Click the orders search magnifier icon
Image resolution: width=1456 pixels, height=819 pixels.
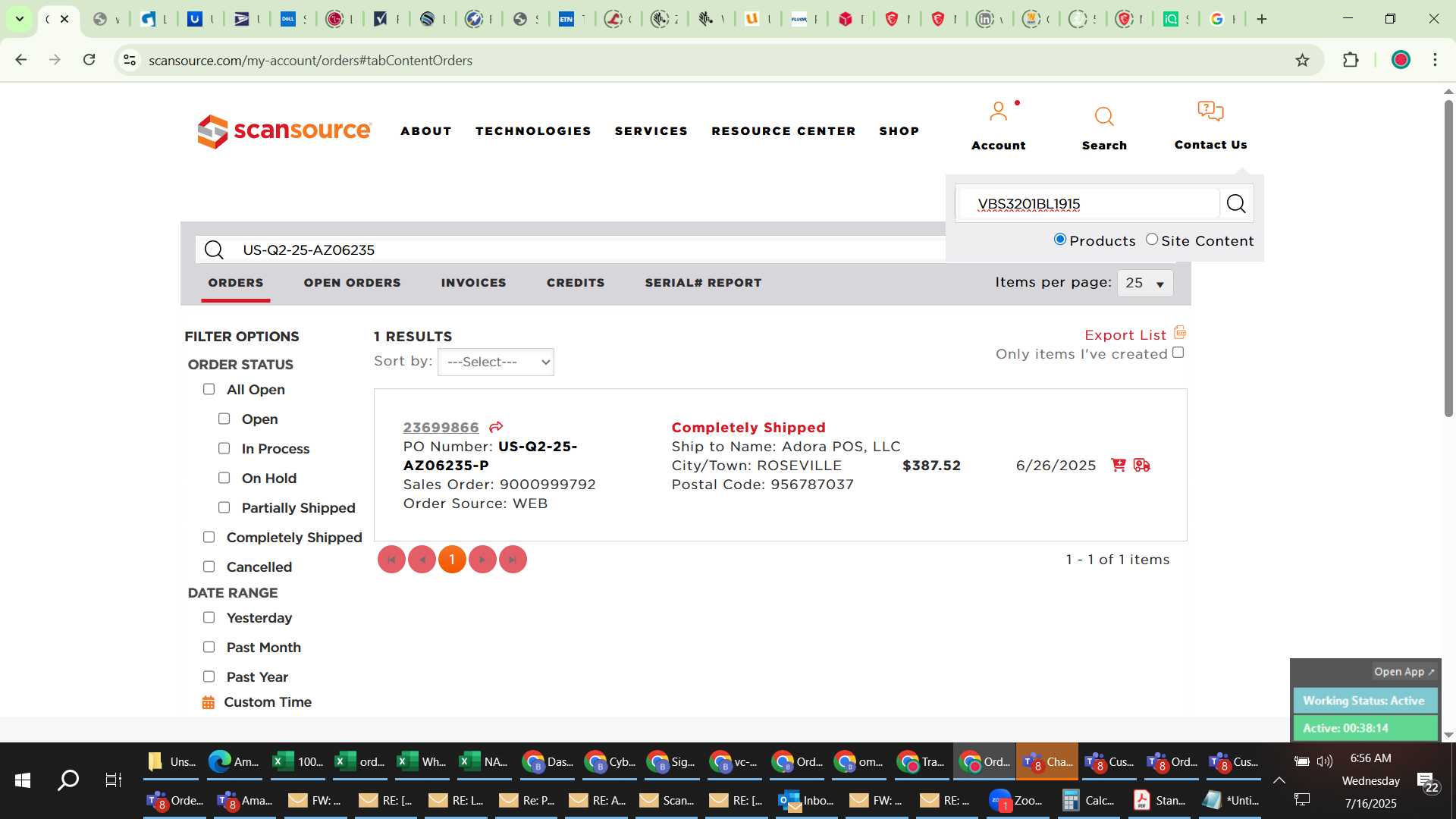pyautogui.click(x=215, y=250)
